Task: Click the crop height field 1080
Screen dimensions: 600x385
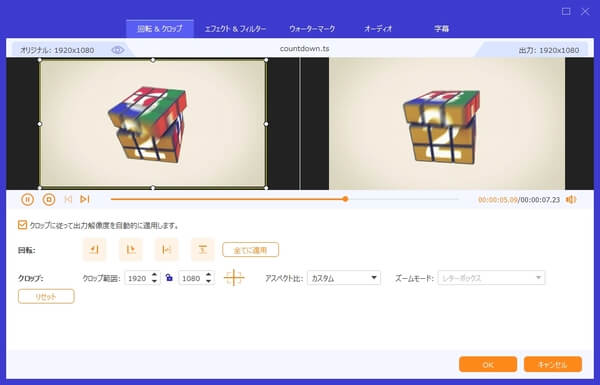Action: pos(191,278)
